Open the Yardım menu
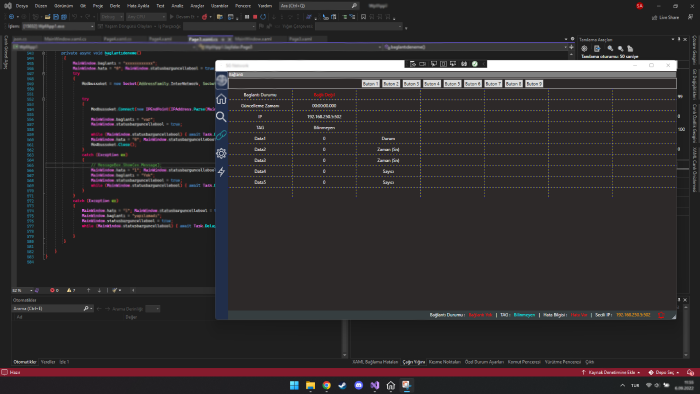The height and width of the screenshot is (394, 700). (265, 6)
